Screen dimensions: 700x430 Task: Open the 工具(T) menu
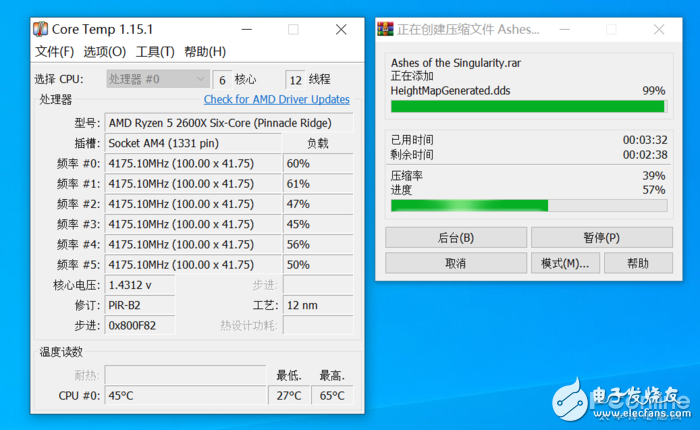pyautogui.click(x=155, y=52)
